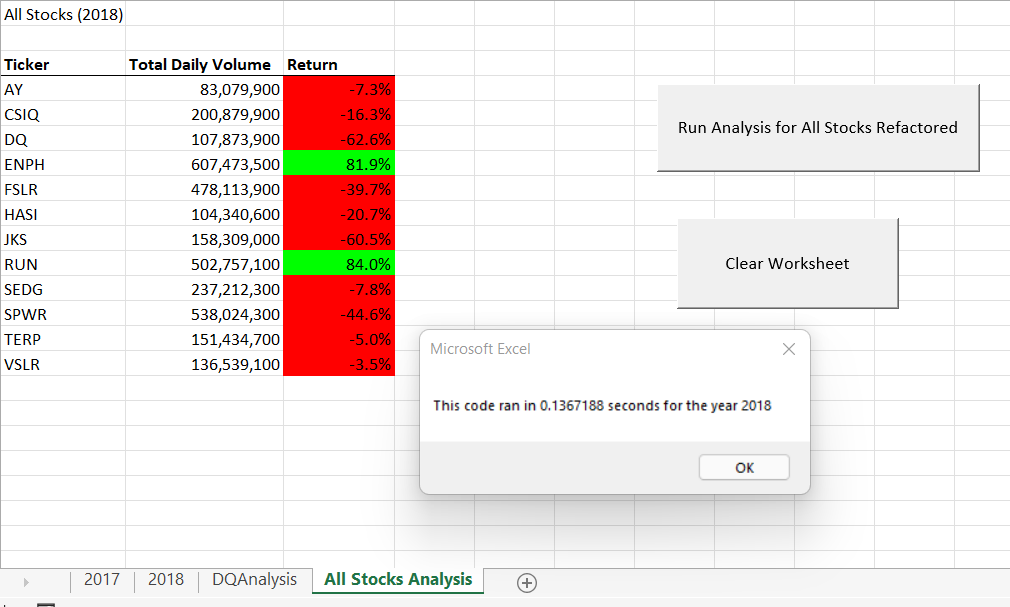Select volume cell 237,212,300

click(204, 289)
